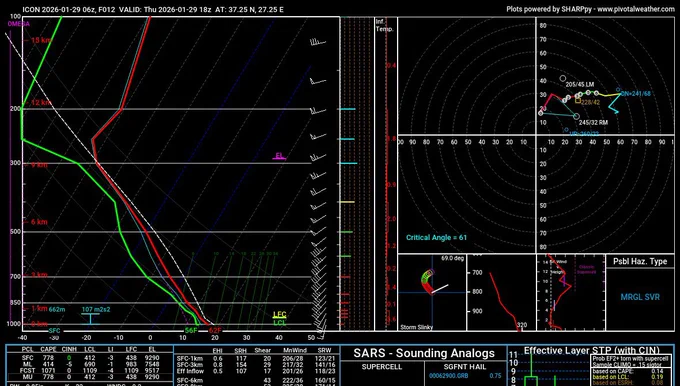Image resolution: width=680 pixels, height=386 pixels.
Task: Click the SFC-3km kinematics row label
Action: click(190, 365)
